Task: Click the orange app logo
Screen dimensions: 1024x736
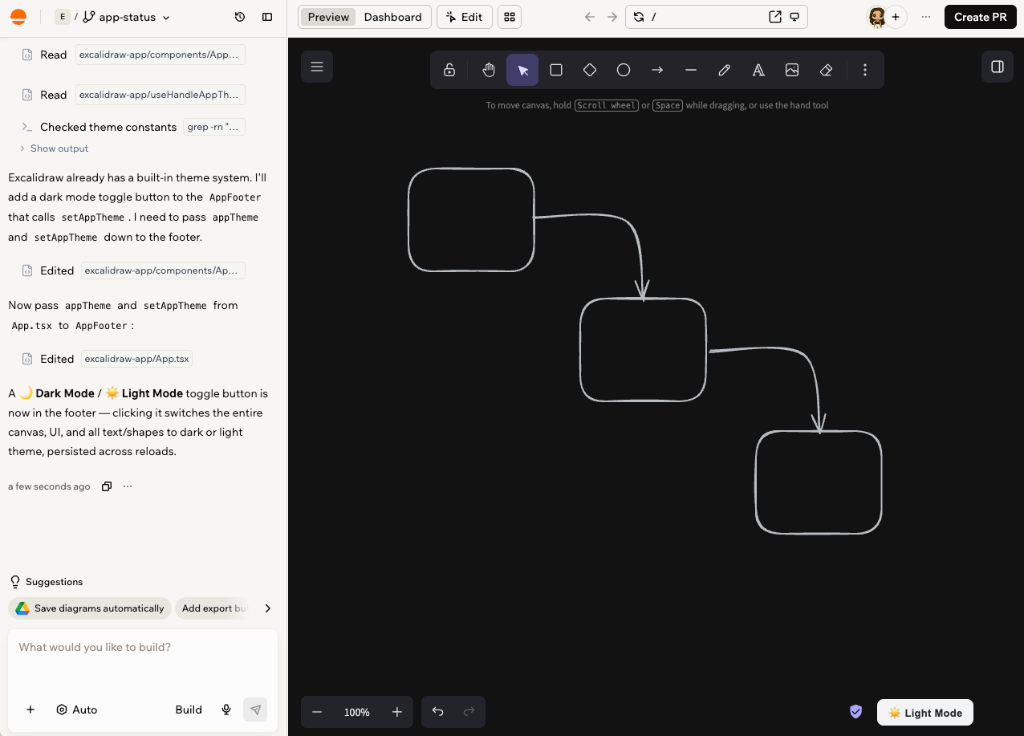Action: (x=19, y=17)
